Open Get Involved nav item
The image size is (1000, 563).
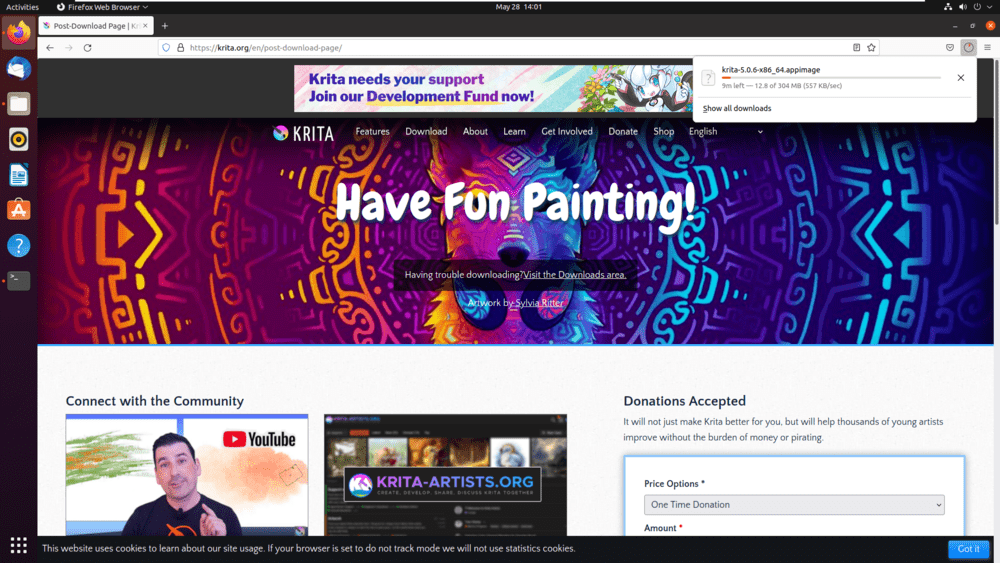tap(567, 131)
